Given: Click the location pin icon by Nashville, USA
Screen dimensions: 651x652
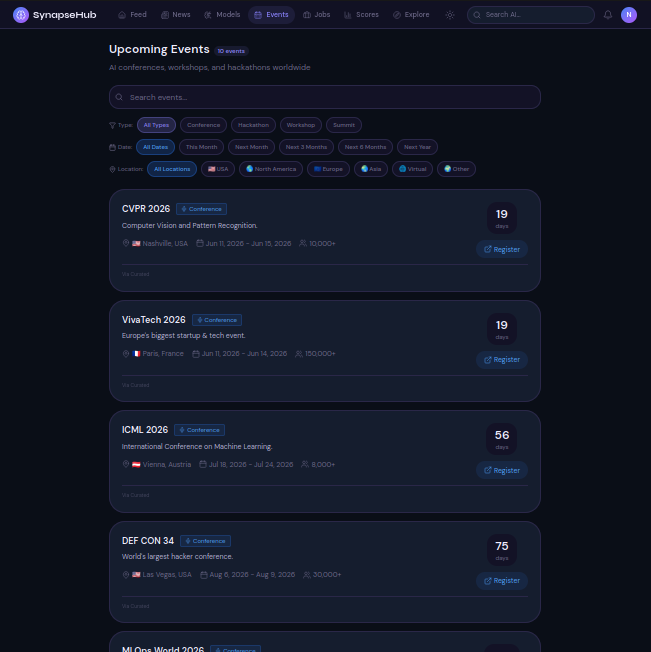Looking at the screenshot, I should (x=126, y=243).
